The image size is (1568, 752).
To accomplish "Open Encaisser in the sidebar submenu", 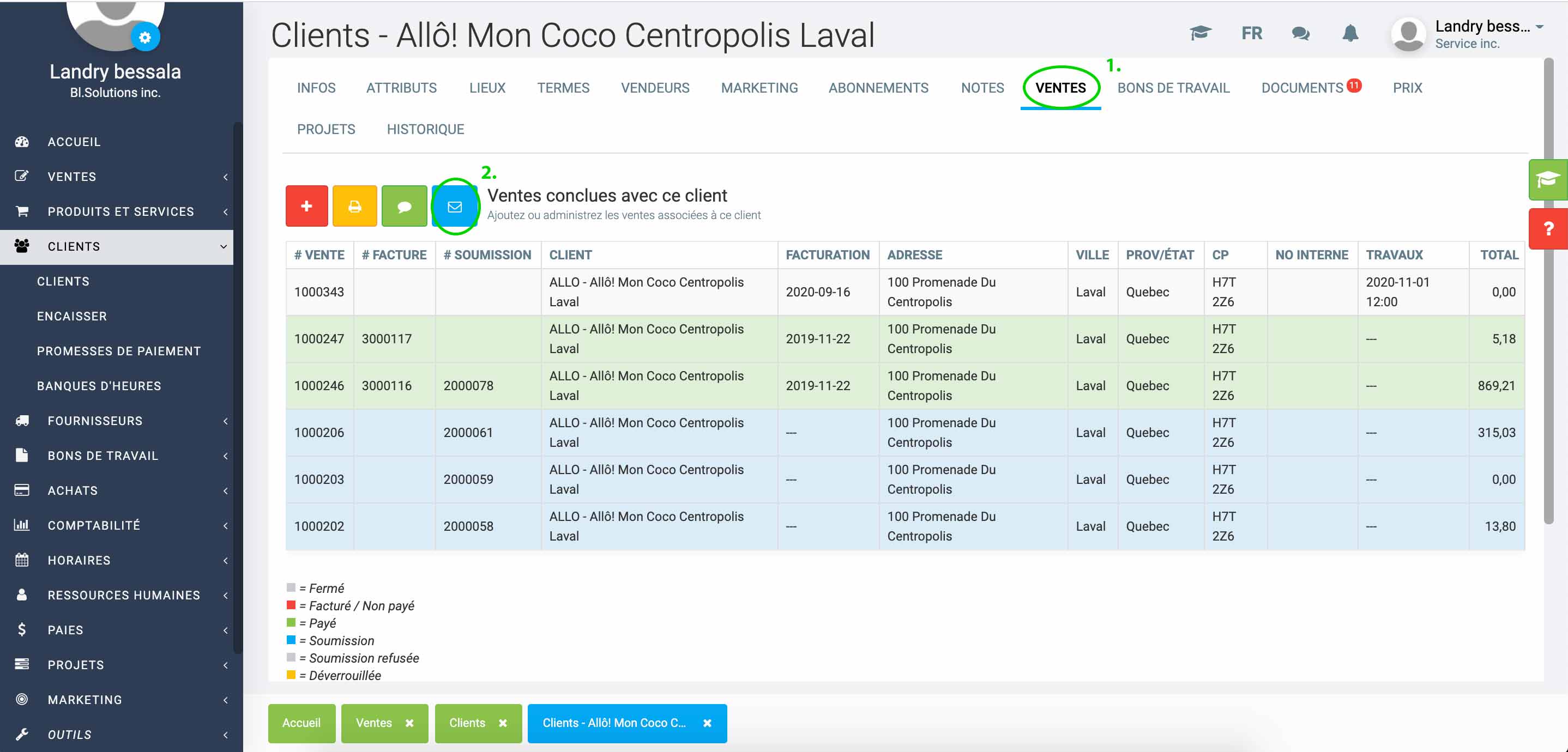I will [x=72, y=317].
